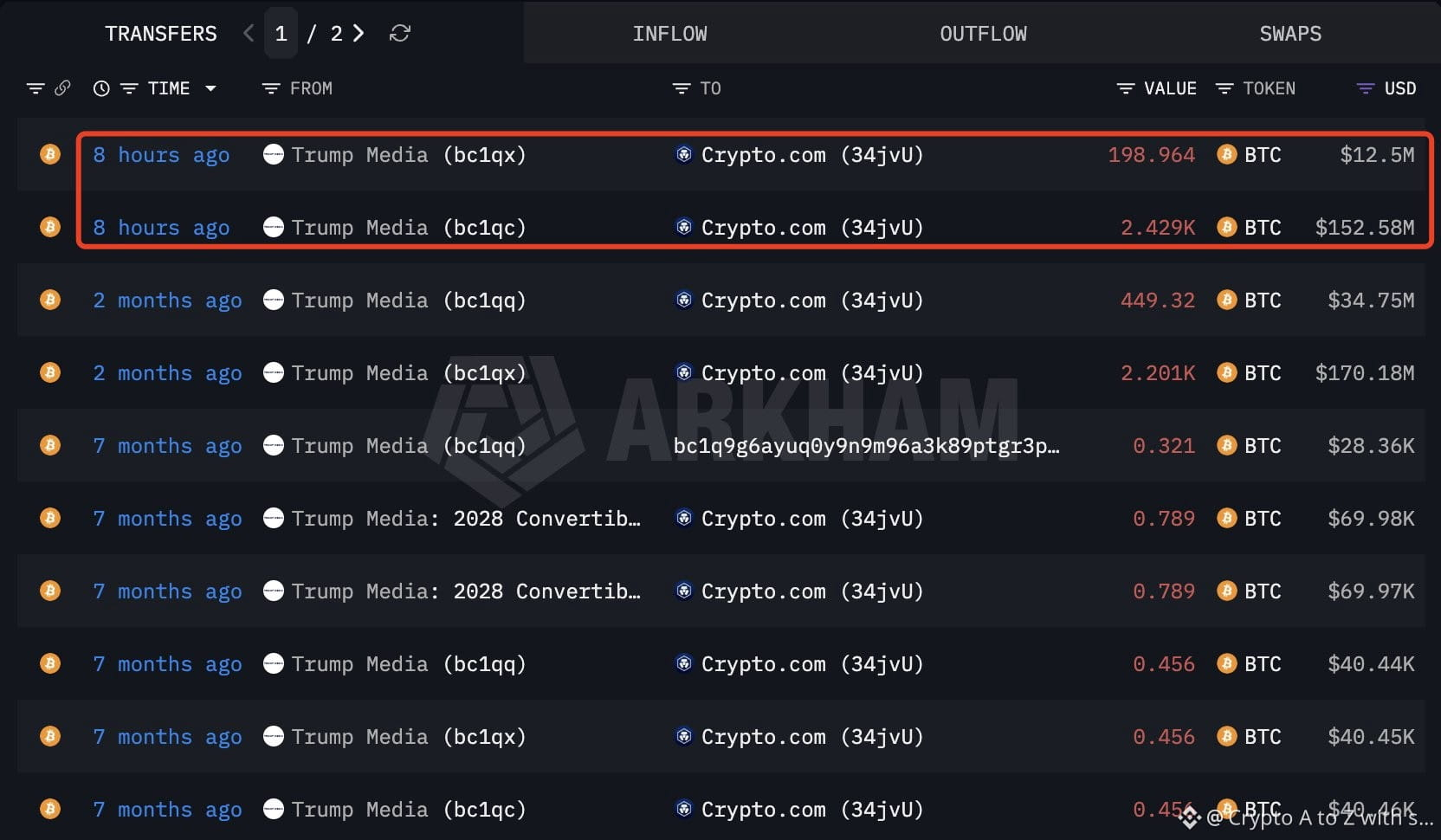The width and height of the screenshot is (1441, 840).
Task: Click Trump Media logo in $34.75M row
Action: pyautogui.click(x=274, y=300)
